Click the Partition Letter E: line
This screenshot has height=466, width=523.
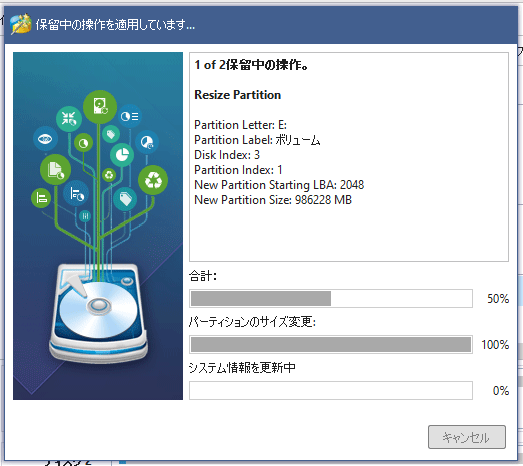240,125
